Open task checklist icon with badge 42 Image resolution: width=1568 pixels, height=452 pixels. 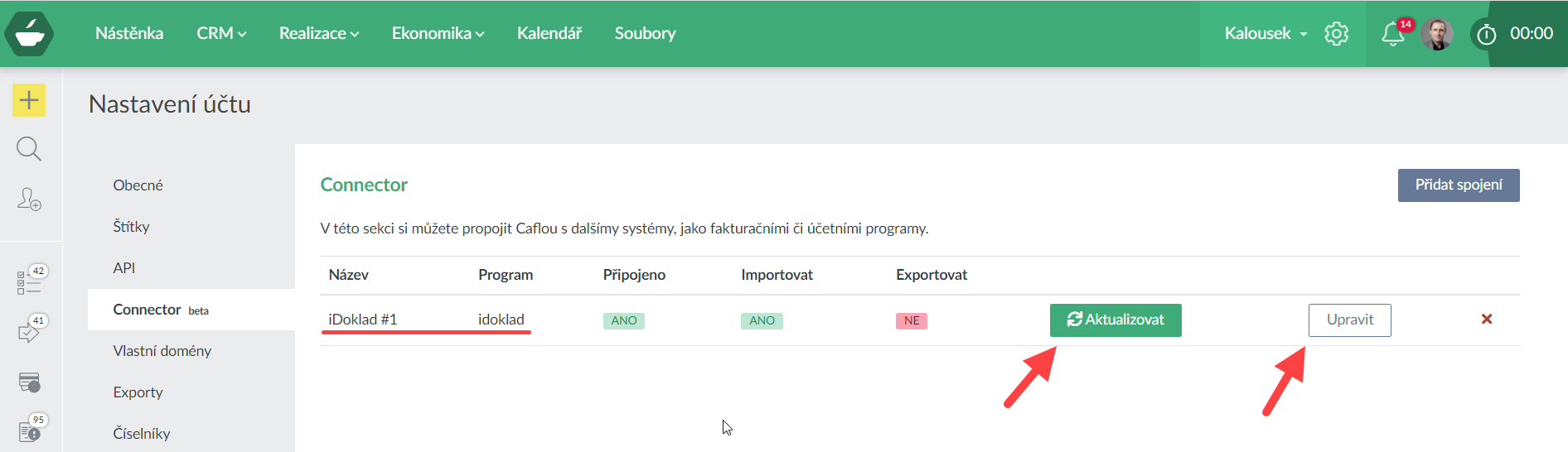click(29, 282)
